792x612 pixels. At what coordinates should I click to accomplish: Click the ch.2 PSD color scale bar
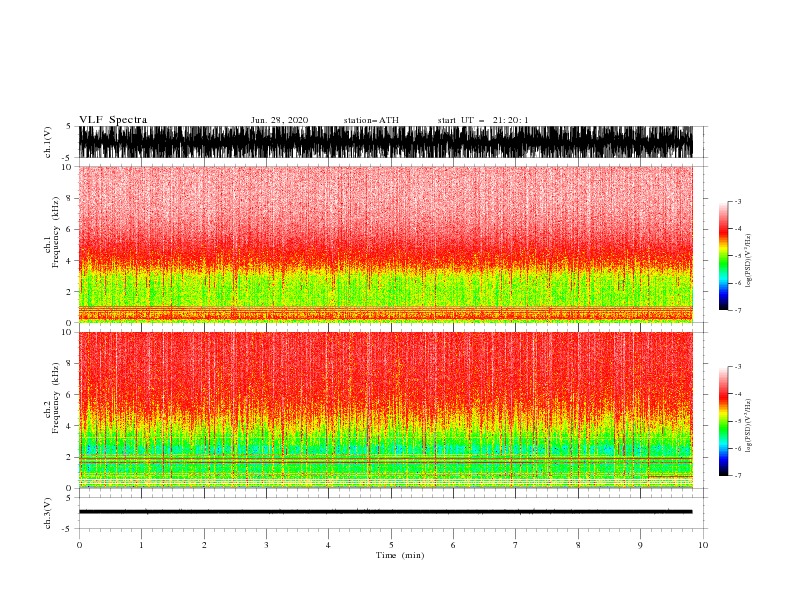(x=723, y=421)
